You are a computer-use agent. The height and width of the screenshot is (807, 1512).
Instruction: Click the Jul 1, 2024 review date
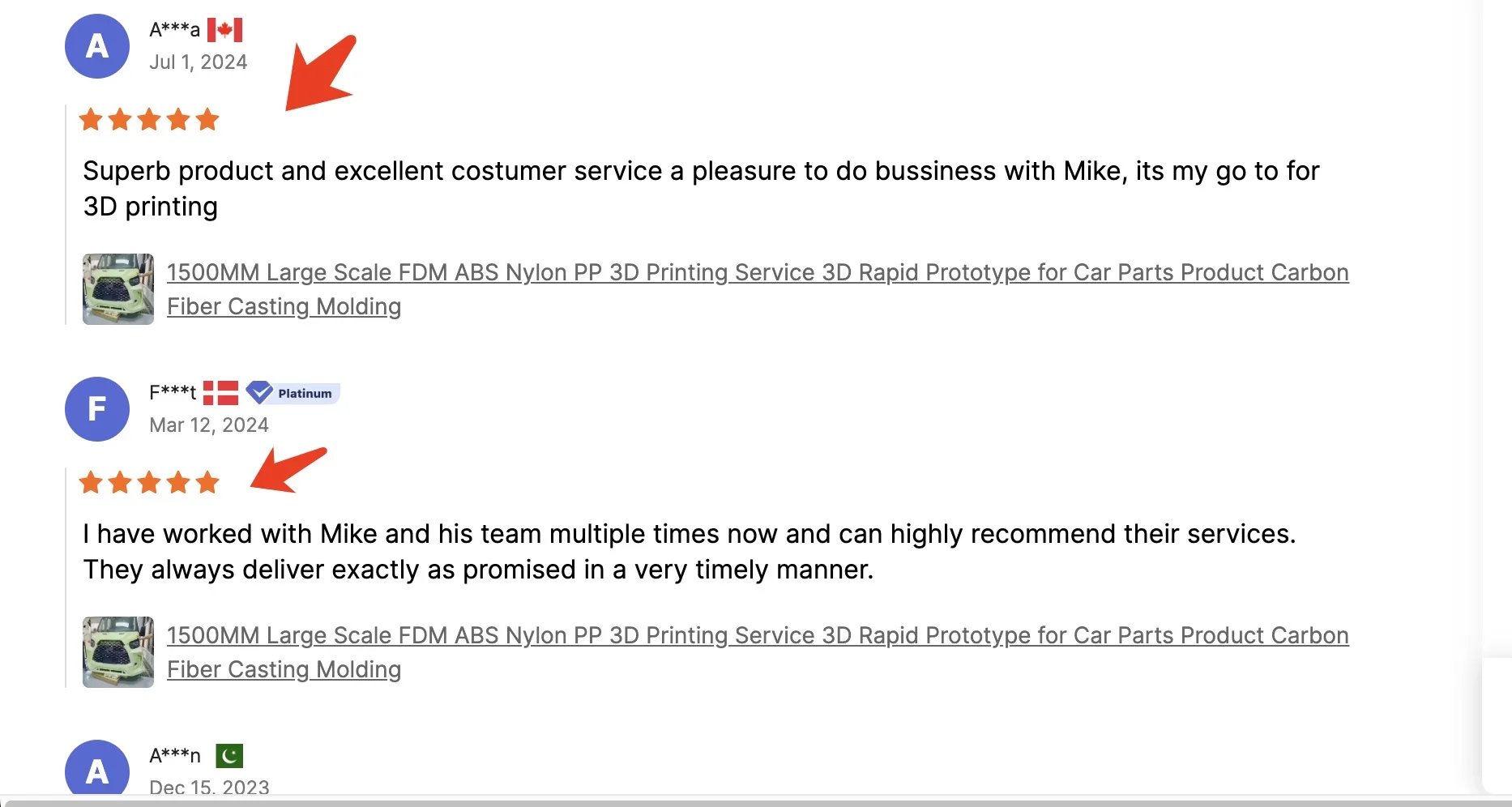199,62
